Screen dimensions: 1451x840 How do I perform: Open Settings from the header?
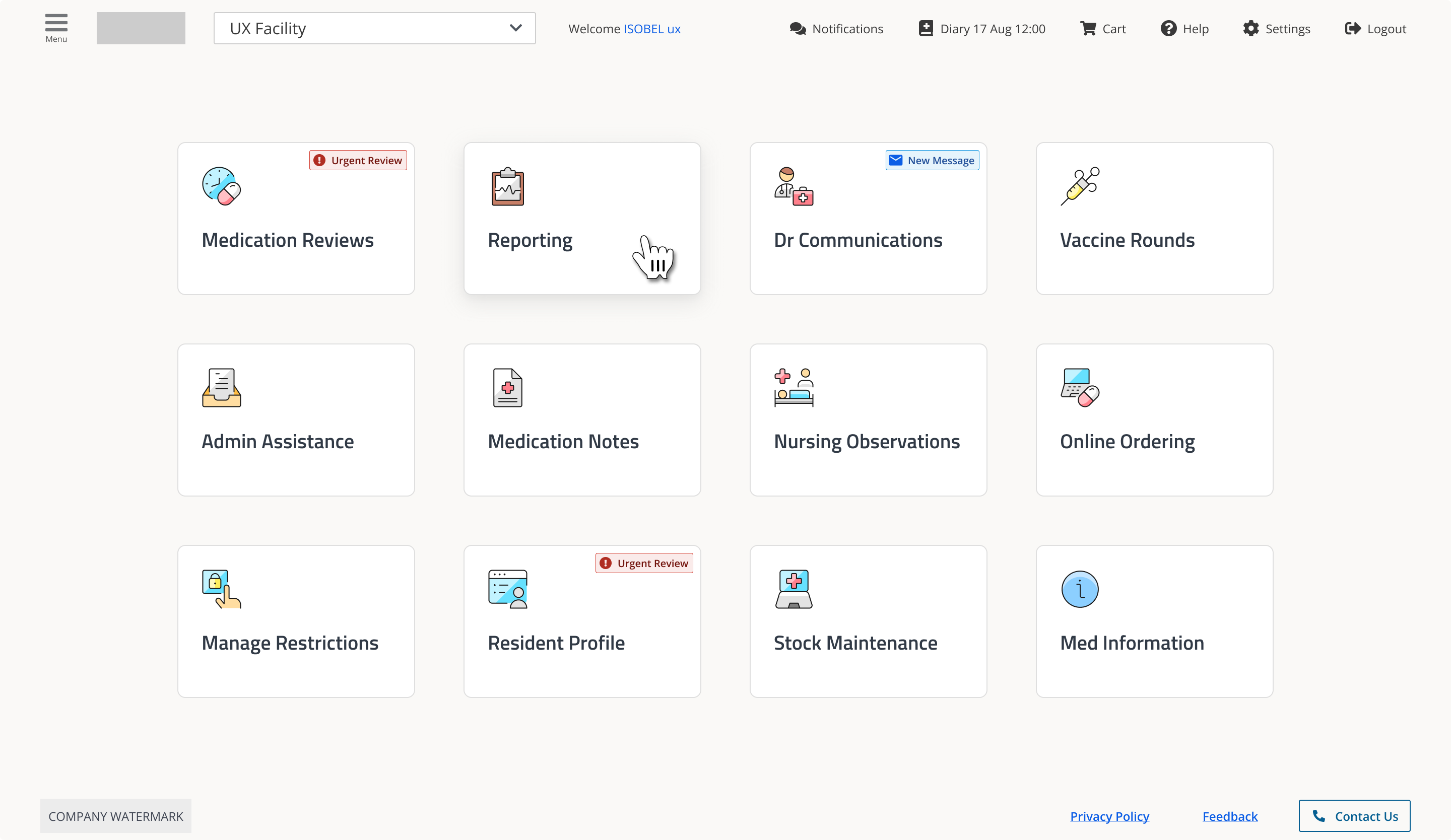pos(1276,29)
